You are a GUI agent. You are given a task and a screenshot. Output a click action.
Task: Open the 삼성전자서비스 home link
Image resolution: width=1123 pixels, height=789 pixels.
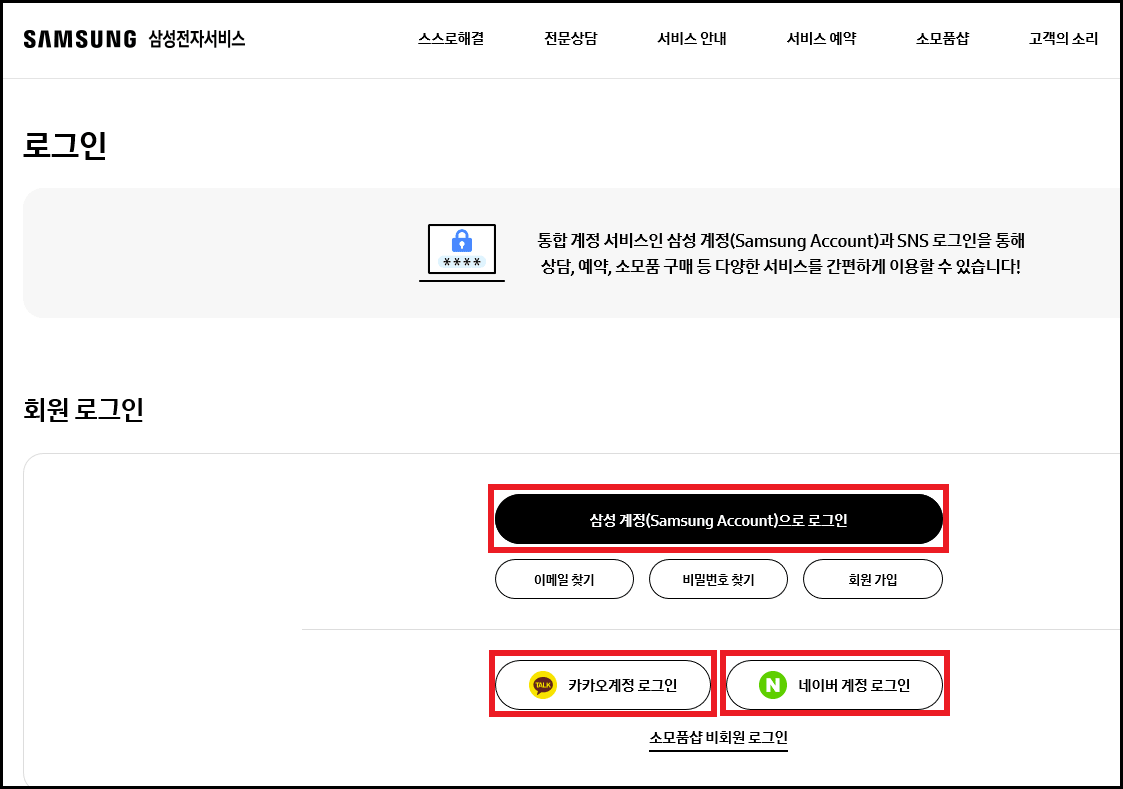click(x=197, y=39)
